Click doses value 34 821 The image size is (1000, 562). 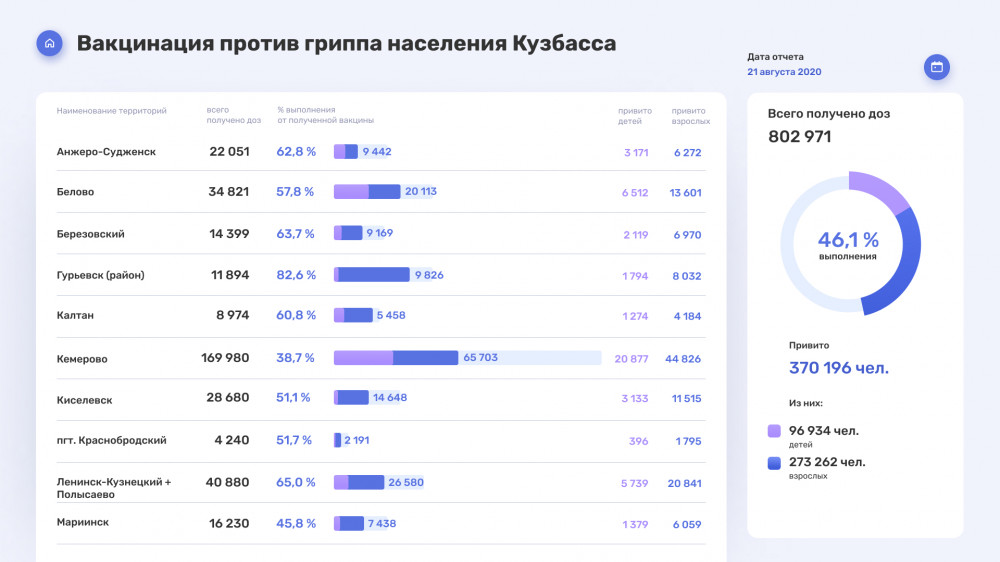click(228, 192)
